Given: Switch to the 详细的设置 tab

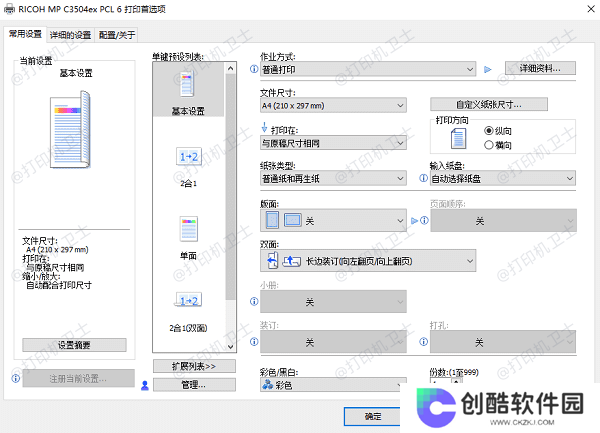Looking at the screenshot, I should coord(70,35).
